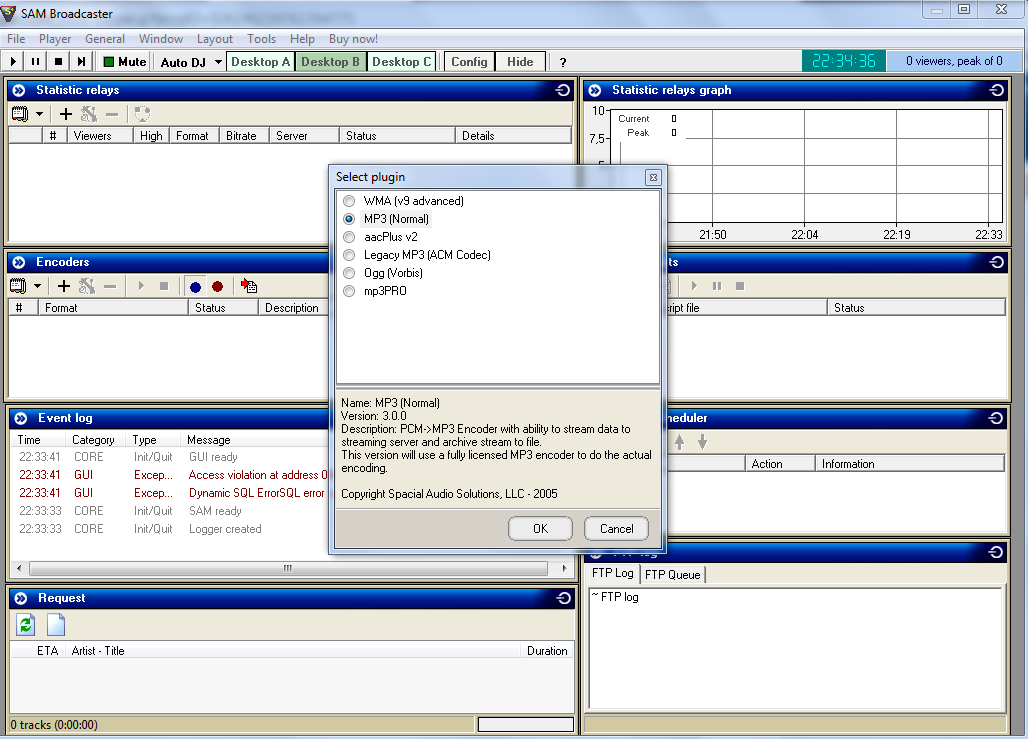Switch to the FTP Queue tab
The width and height of the screenshot is (1028, 739).
tap(672, 574)
